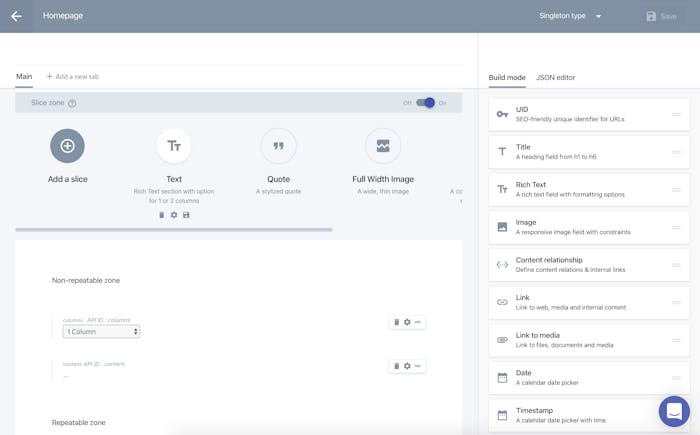
Task: Click 'SEO-friendly unique identifier for URLs' text
Action: 570,119
